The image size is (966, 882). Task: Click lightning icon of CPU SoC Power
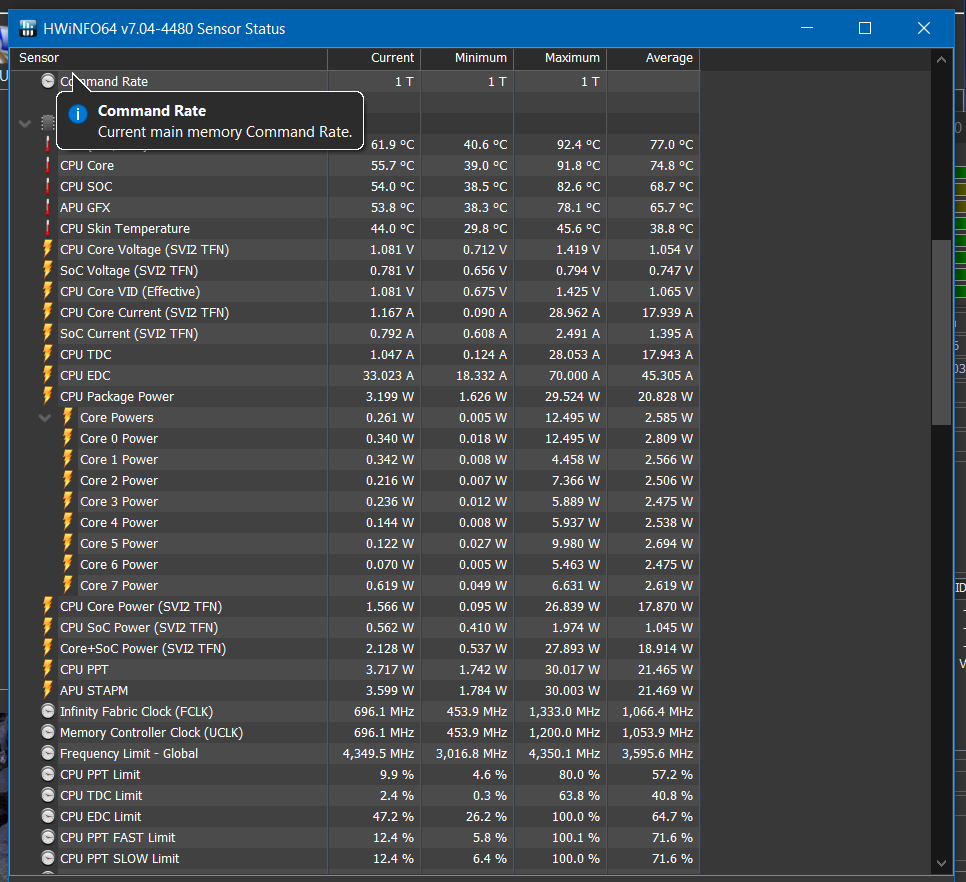(47, 627)
